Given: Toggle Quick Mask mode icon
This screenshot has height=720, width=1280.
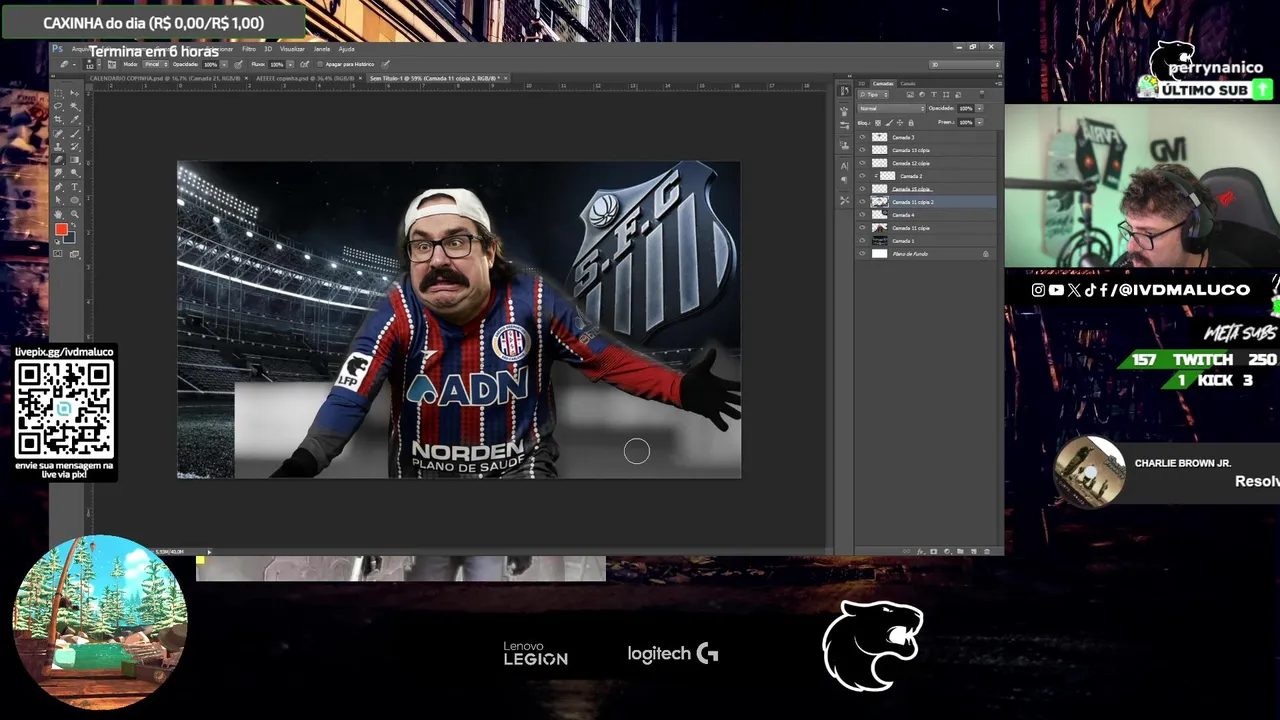Looking at the screenshot, I should [58, 253].
